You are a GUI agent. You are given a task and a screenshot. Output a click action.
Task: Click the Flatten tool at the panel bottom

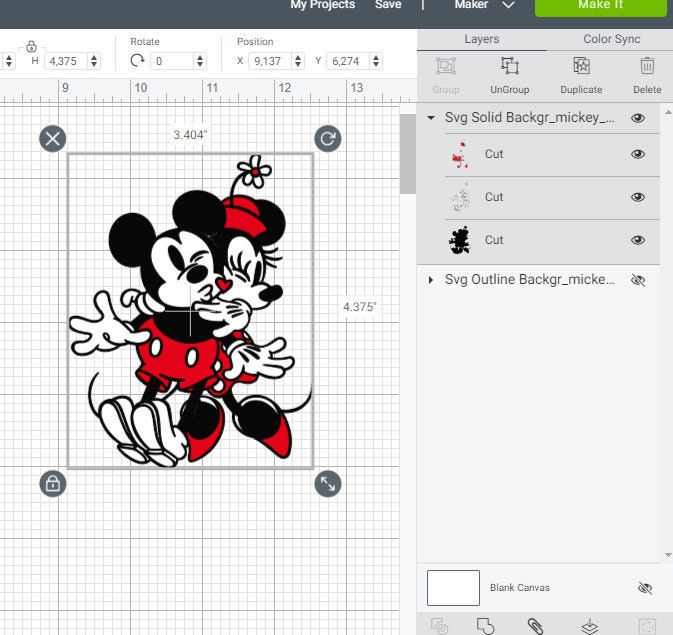coord(590,626)
